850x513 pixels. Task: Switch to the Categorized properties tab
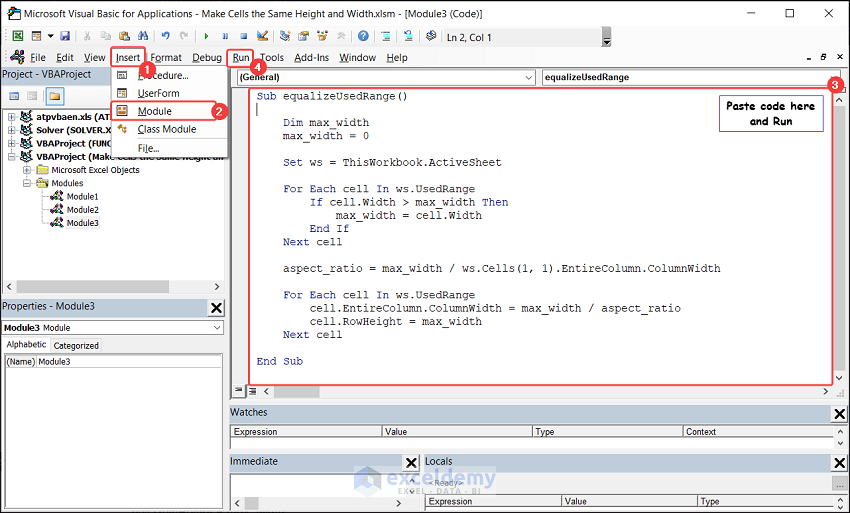[x=76, y=345]
